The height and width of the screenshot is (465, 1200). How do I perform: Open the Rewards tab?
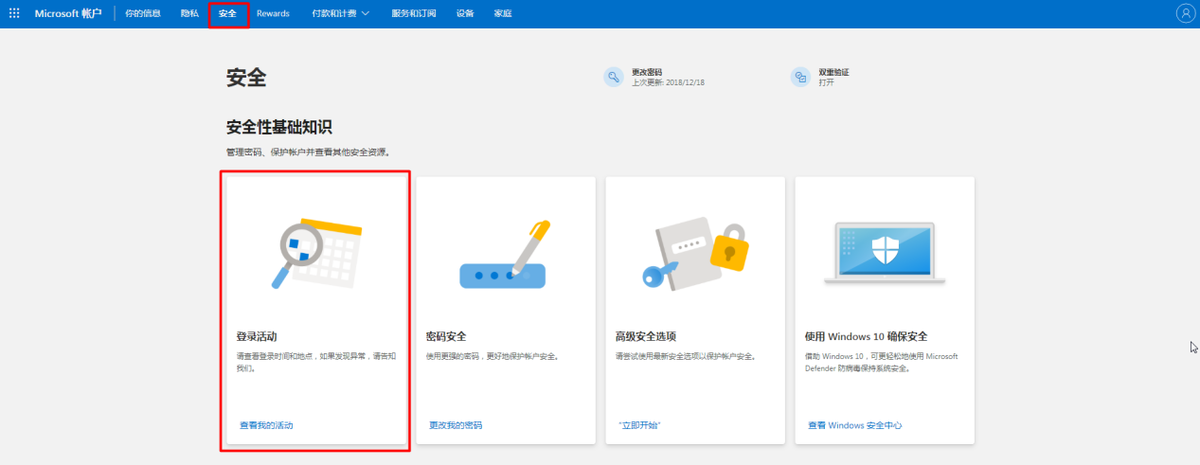click(273, 13)
